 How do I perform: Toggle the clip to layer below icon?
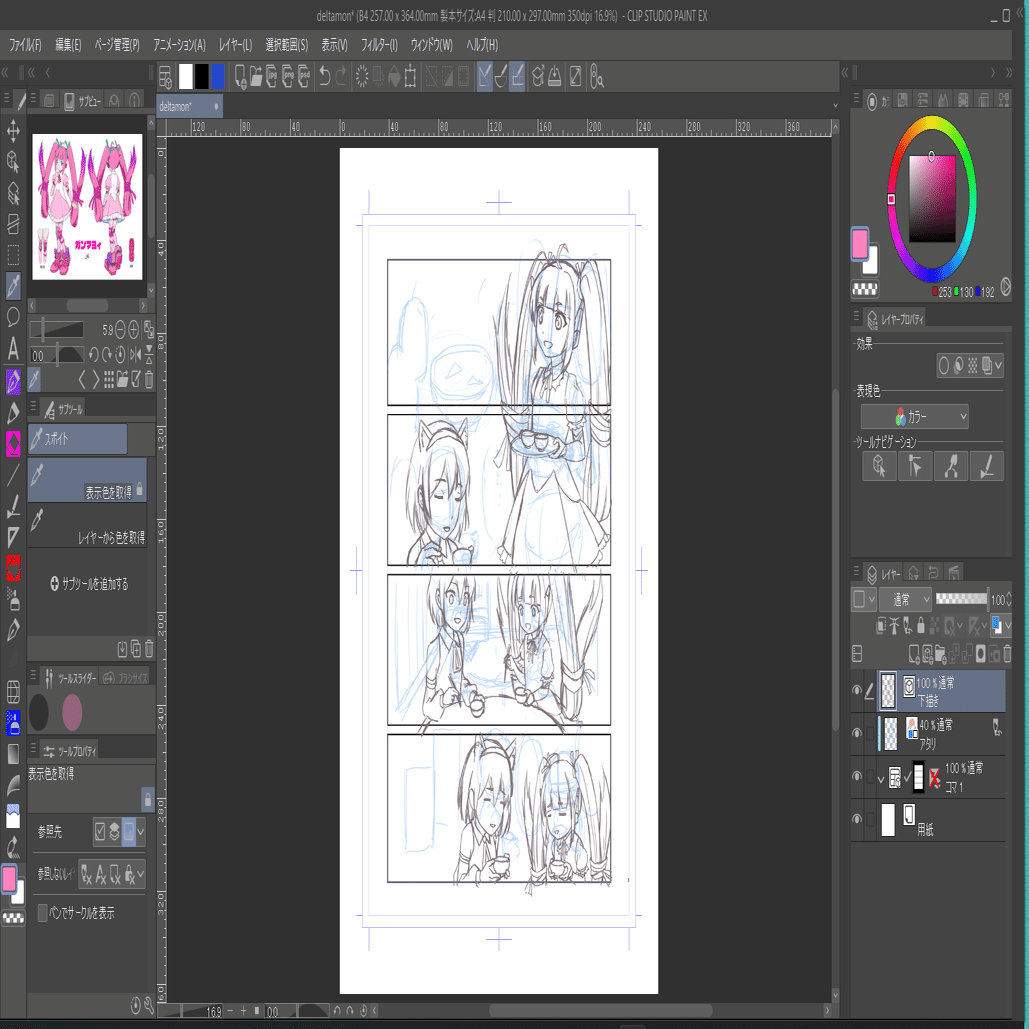click(x=881, y=625)
